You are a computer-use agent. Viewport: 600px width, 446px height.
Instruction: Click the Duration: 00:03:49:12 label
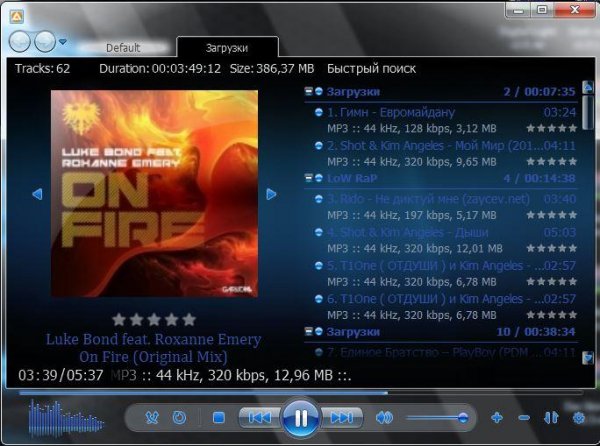pyautogui.click(x=160, y=69)
